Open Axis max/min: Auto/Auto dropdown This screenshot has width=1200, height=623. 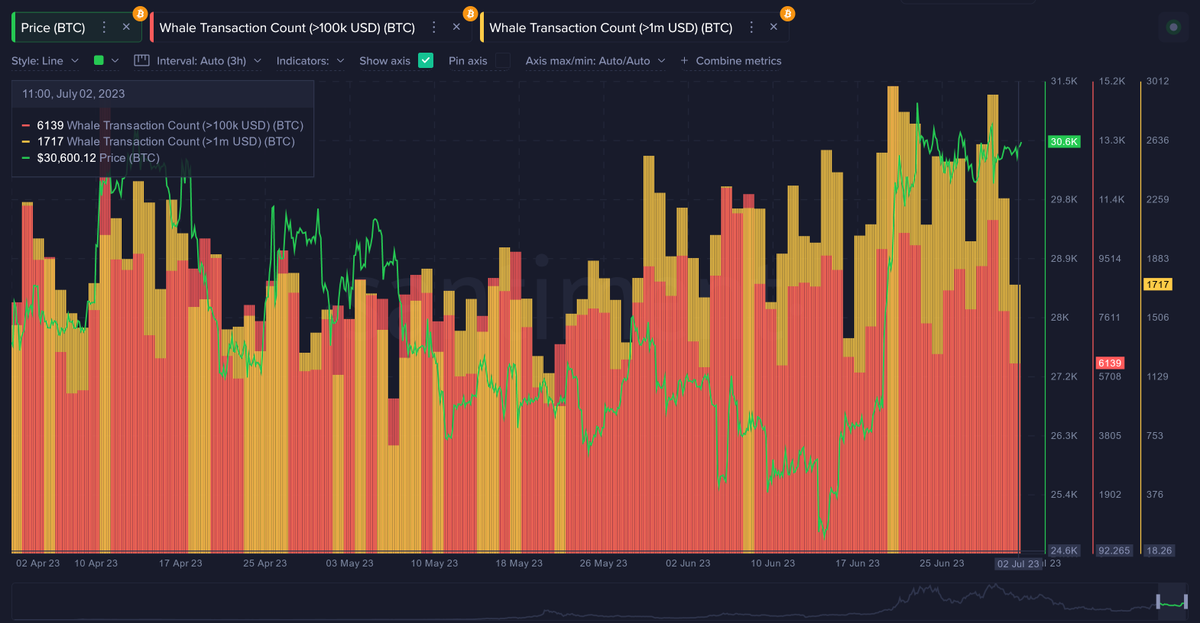[x=594, y=61]
